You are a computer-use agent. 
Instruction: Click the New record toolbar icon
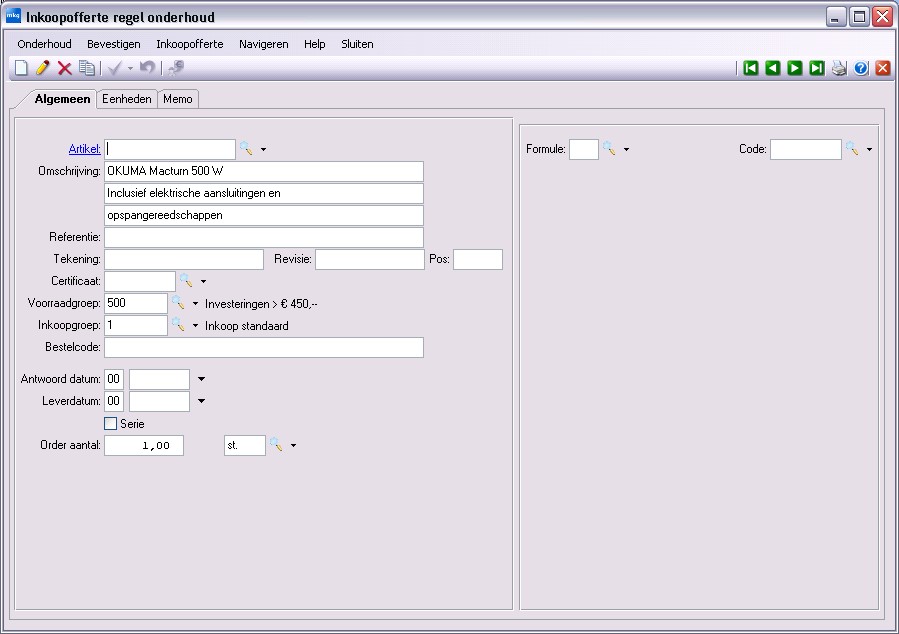(x=21, y=68)
